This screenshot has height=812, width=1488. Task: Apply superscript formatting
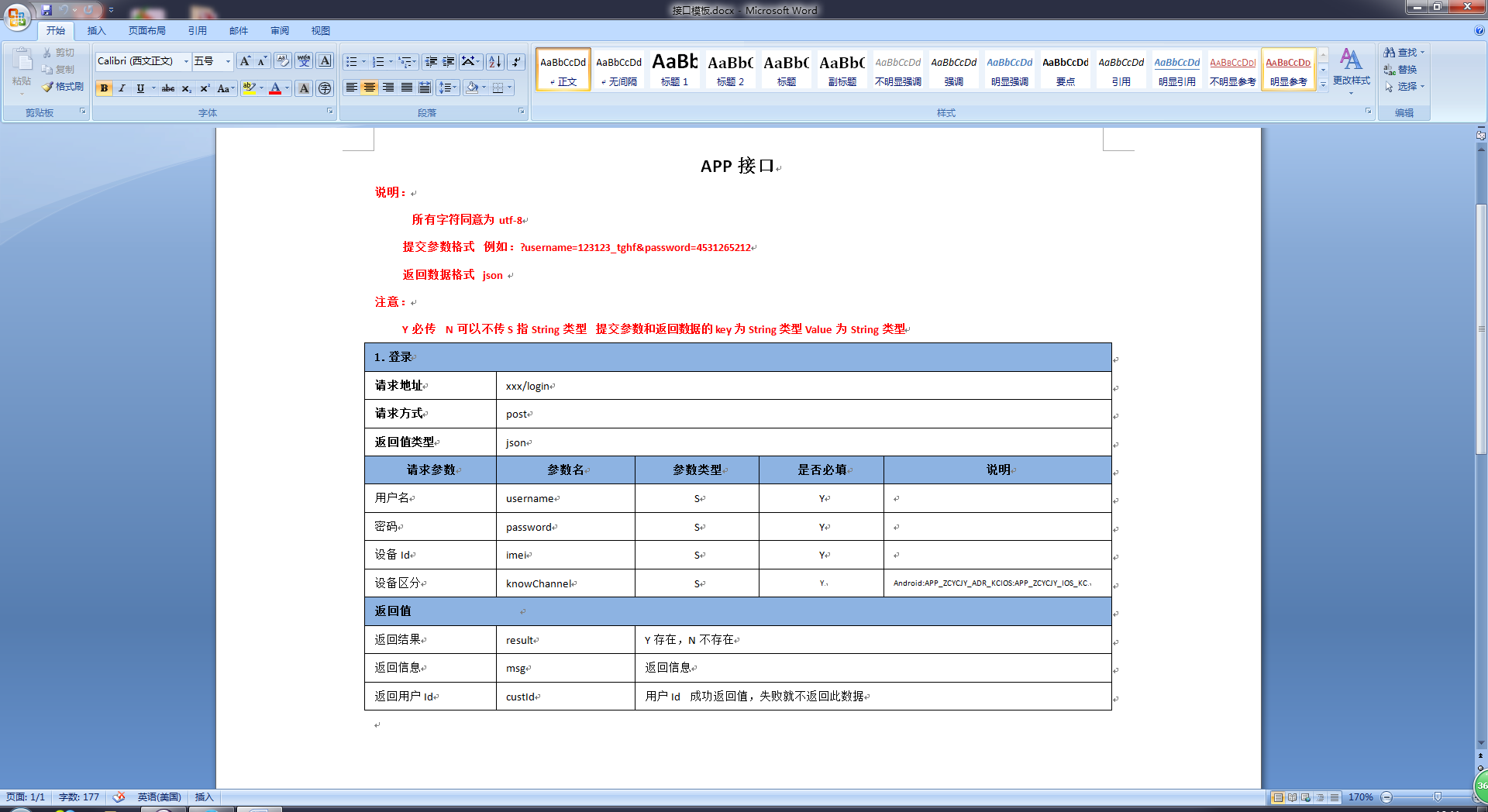click(205, 88)
